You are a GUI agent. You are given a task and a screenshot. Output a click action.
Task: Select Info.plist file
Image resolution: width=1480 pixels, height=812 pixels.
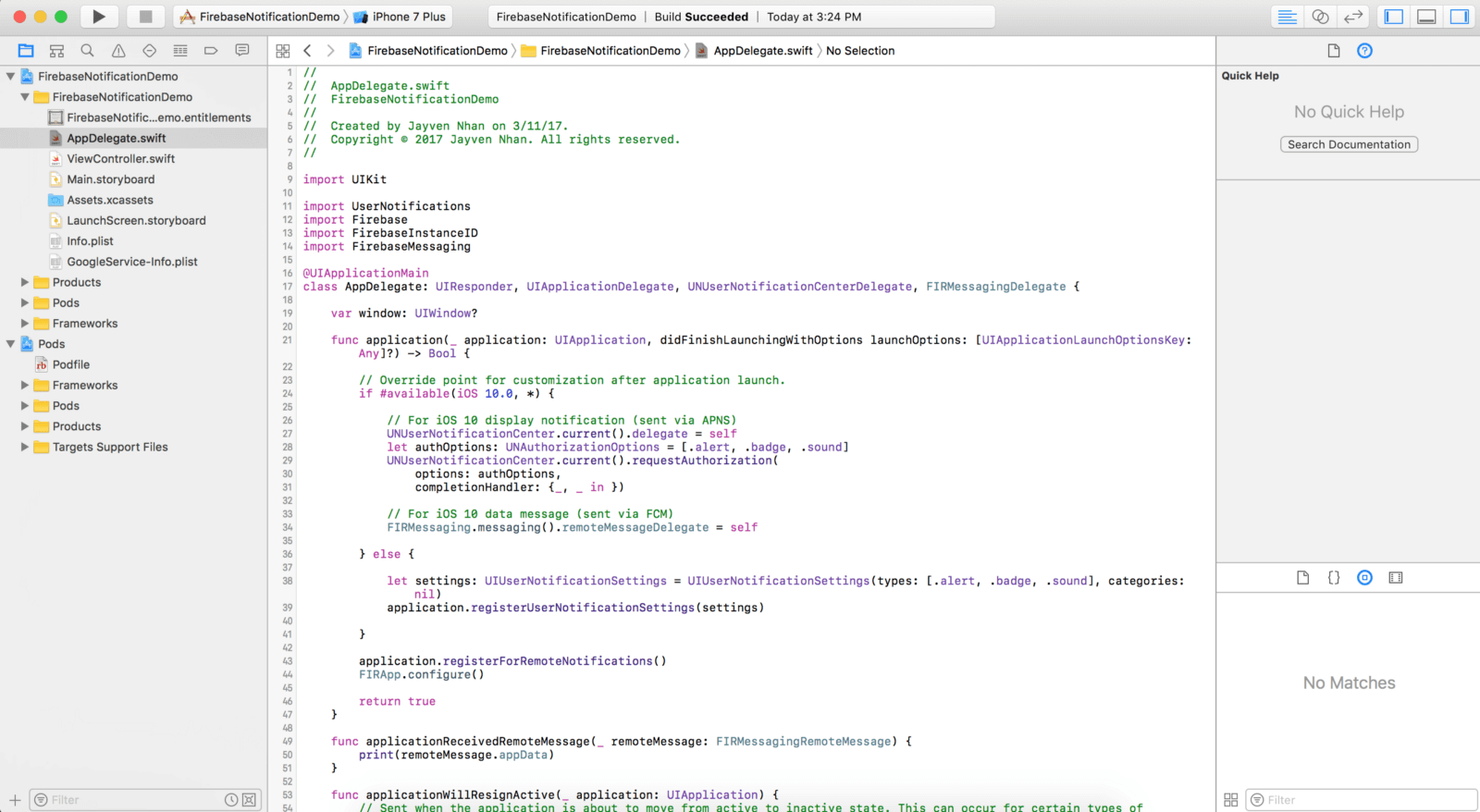[x=90, y=241]
